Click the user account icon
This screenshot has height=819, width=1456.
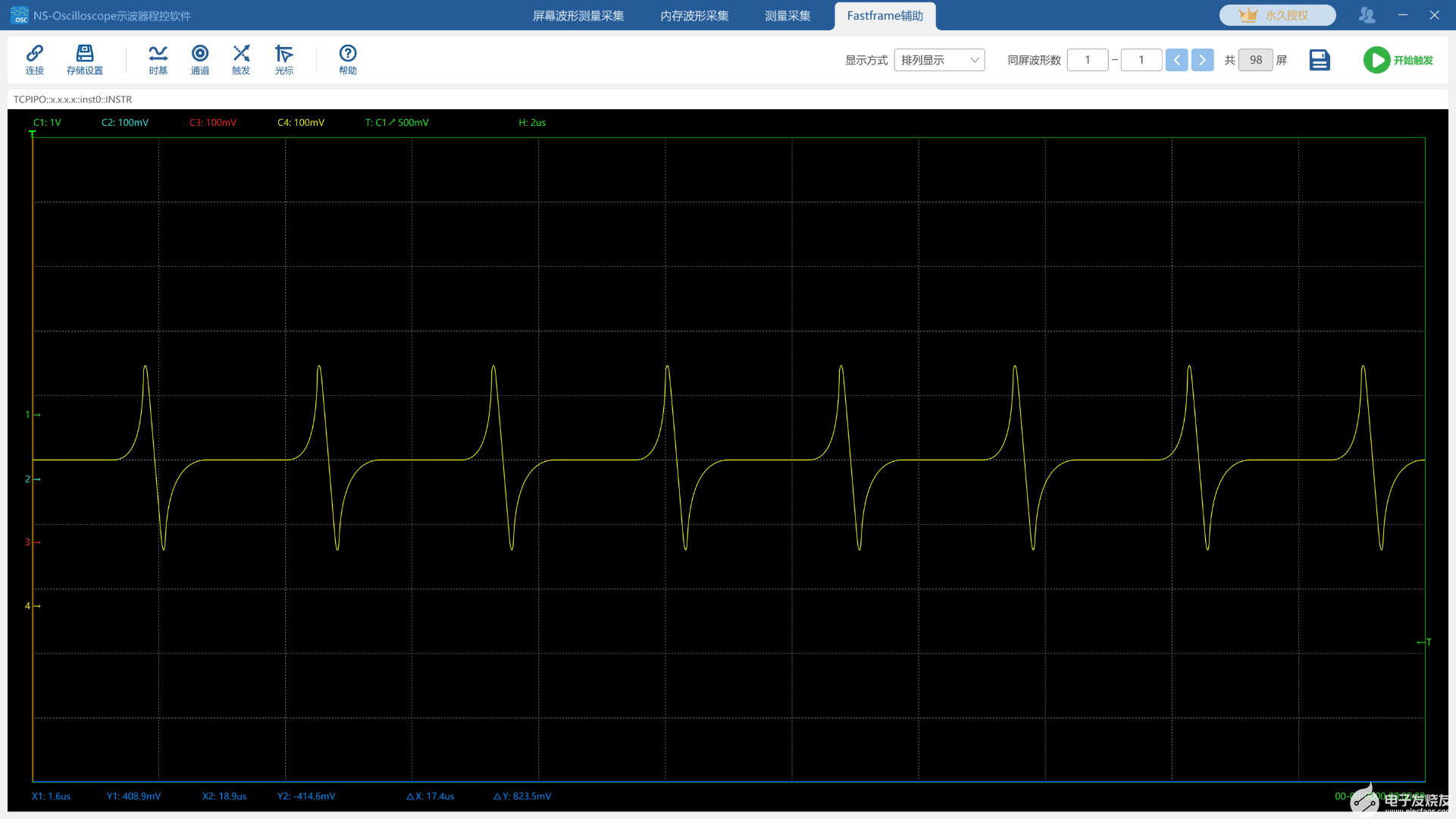1367,15
